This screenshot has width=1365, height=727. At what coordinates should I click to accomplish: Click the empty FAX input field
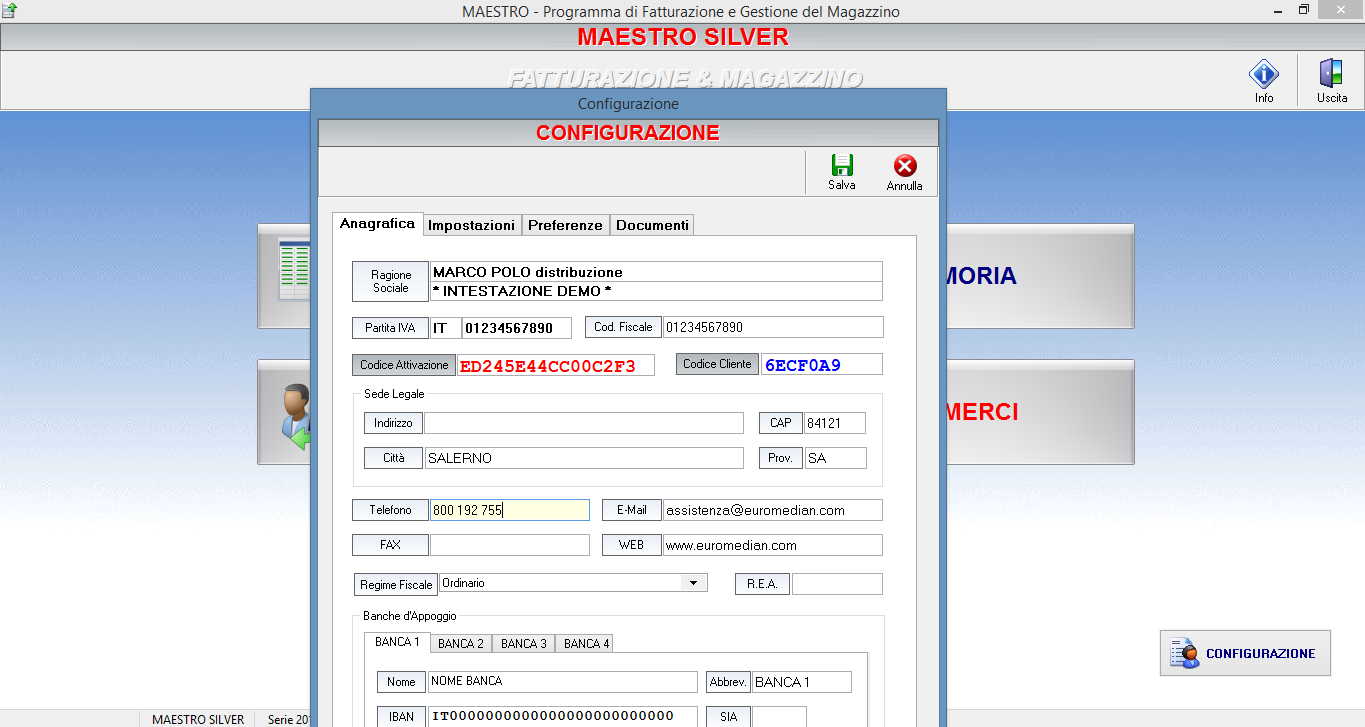[510, 545]
